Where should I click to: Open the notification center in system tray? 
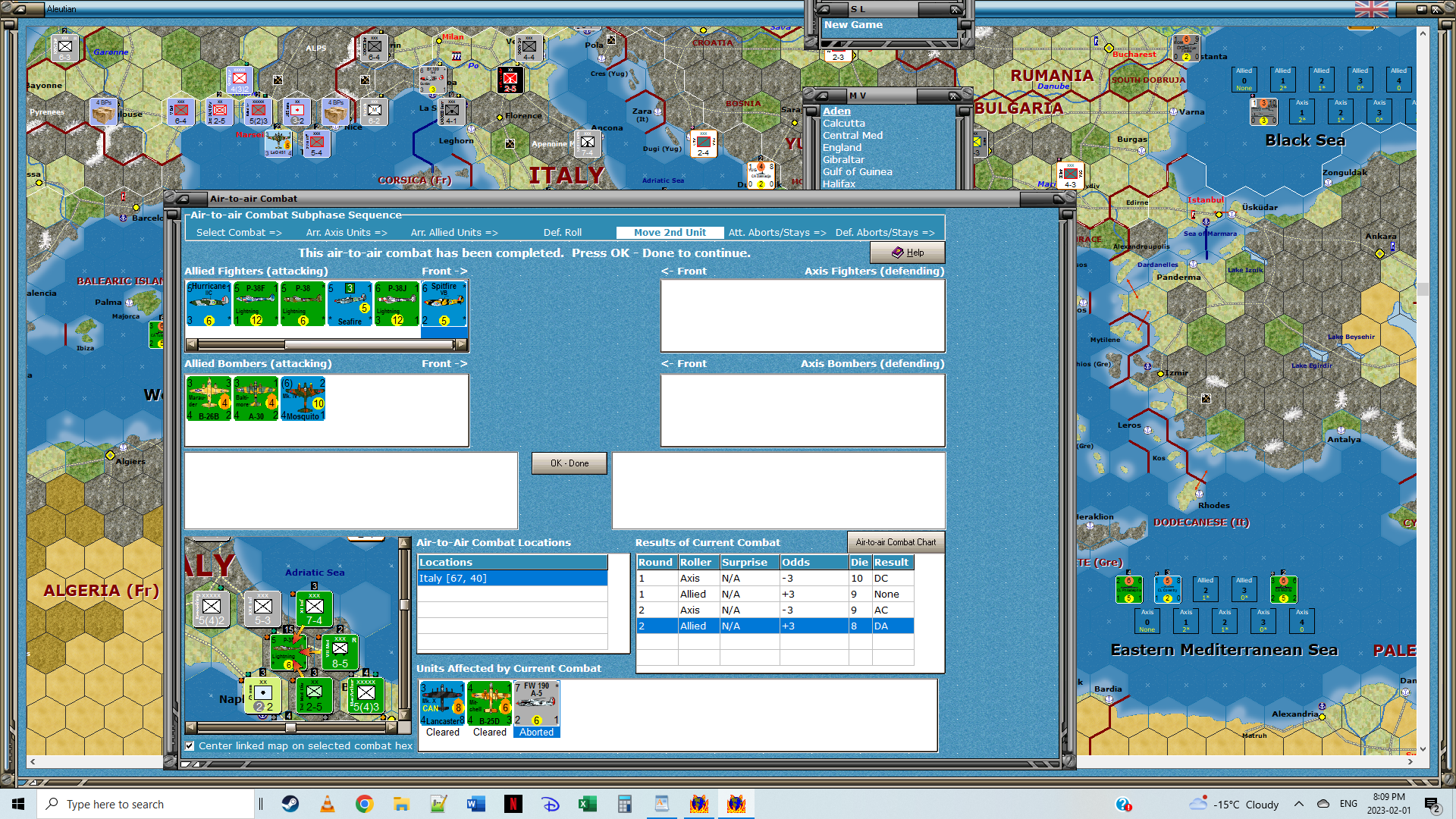pos(1432,804)
